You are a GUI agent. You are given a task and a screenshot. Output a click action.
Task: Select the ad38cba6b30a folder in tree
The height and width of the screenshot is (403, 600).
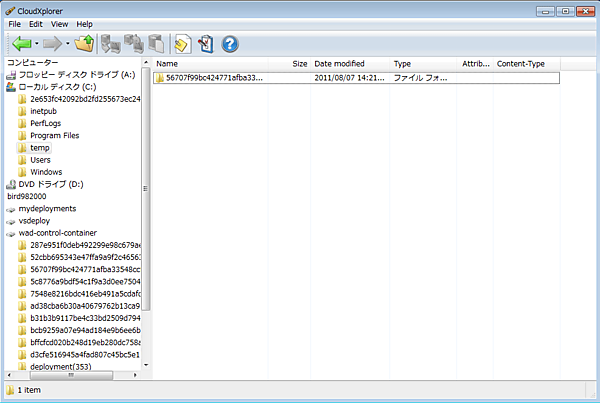coord(79,306)
